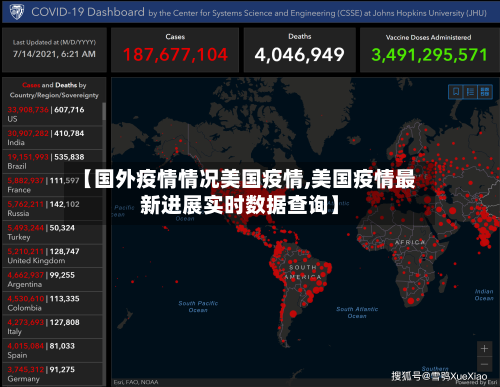Image resolution: width=500 pixels, height=387 pixels.
Task: Click the last updated timestamp 7/14/2021, 6:21 AM
Action: pos(54,54)
